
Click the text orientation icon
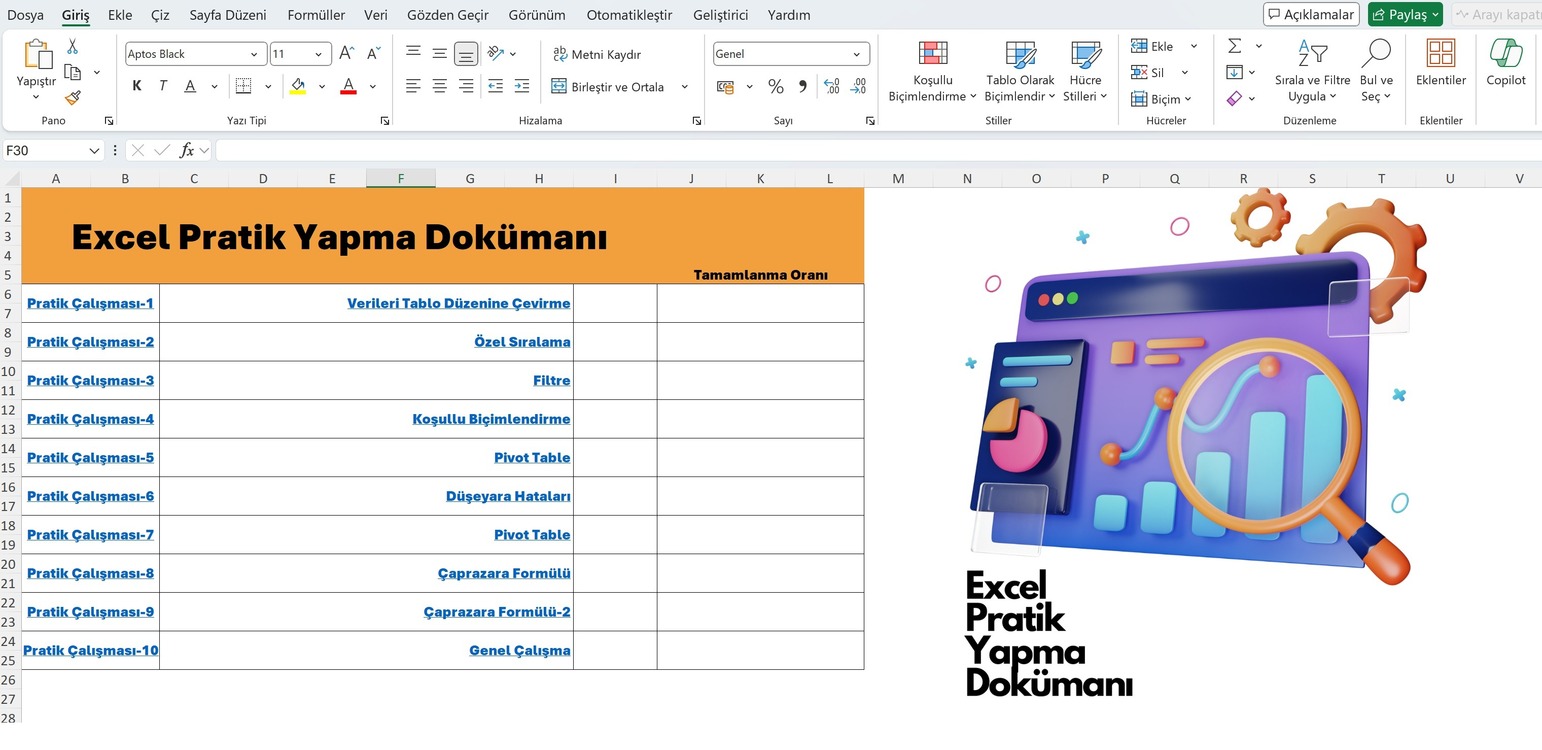tap(495, 54)
